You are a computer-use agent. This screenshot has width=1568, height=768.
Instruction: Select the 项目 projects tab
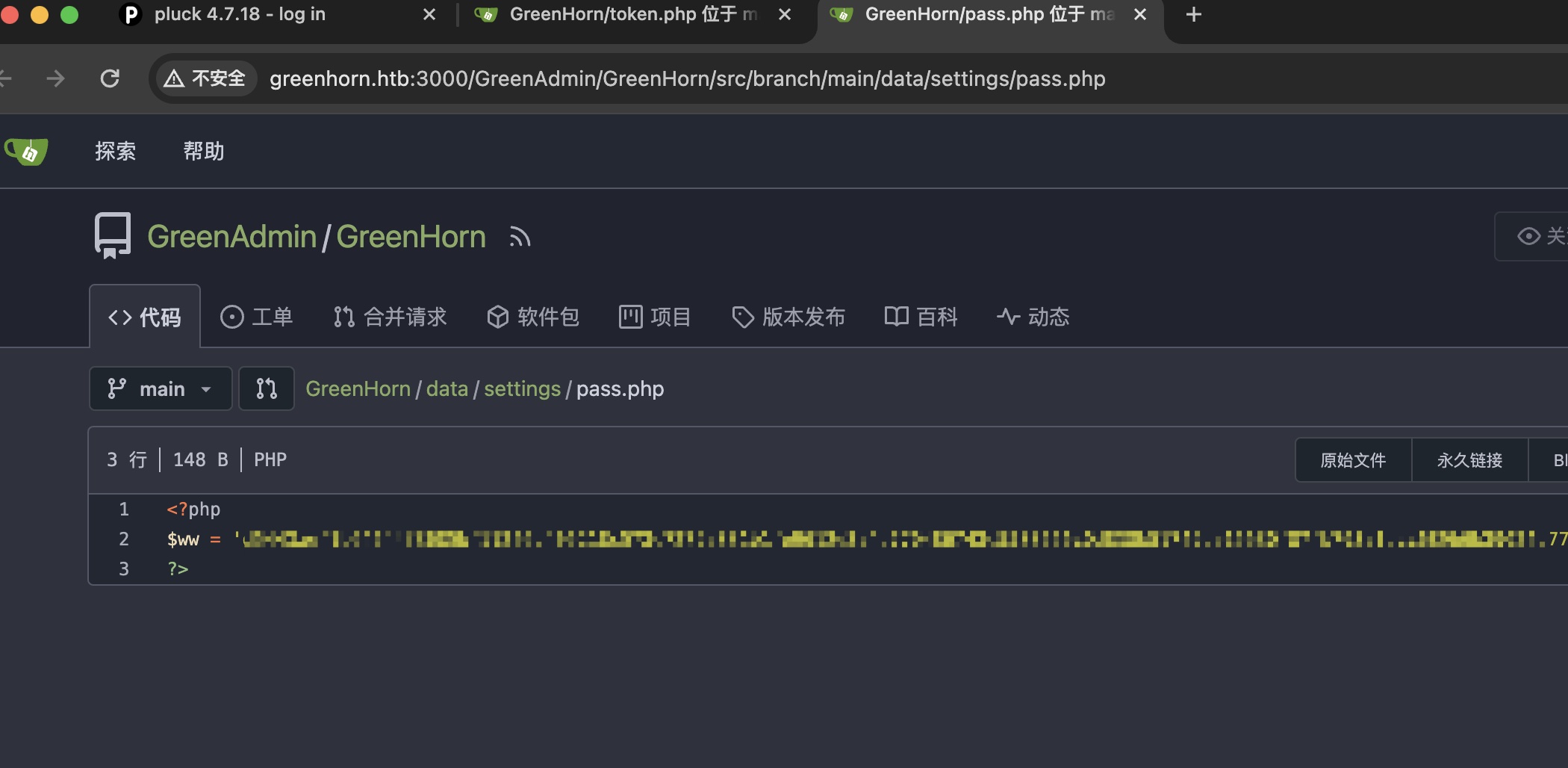(x=655, y=317)
